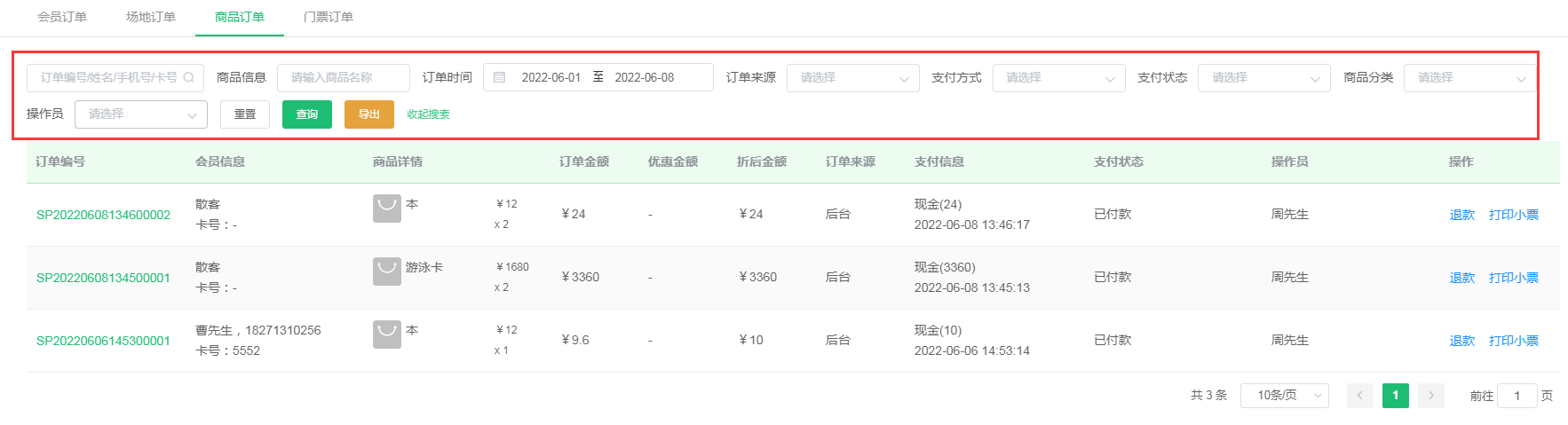
Task: Switch to the 场地订单 tab
Action: pyautogui.click(x=151, y=17)
